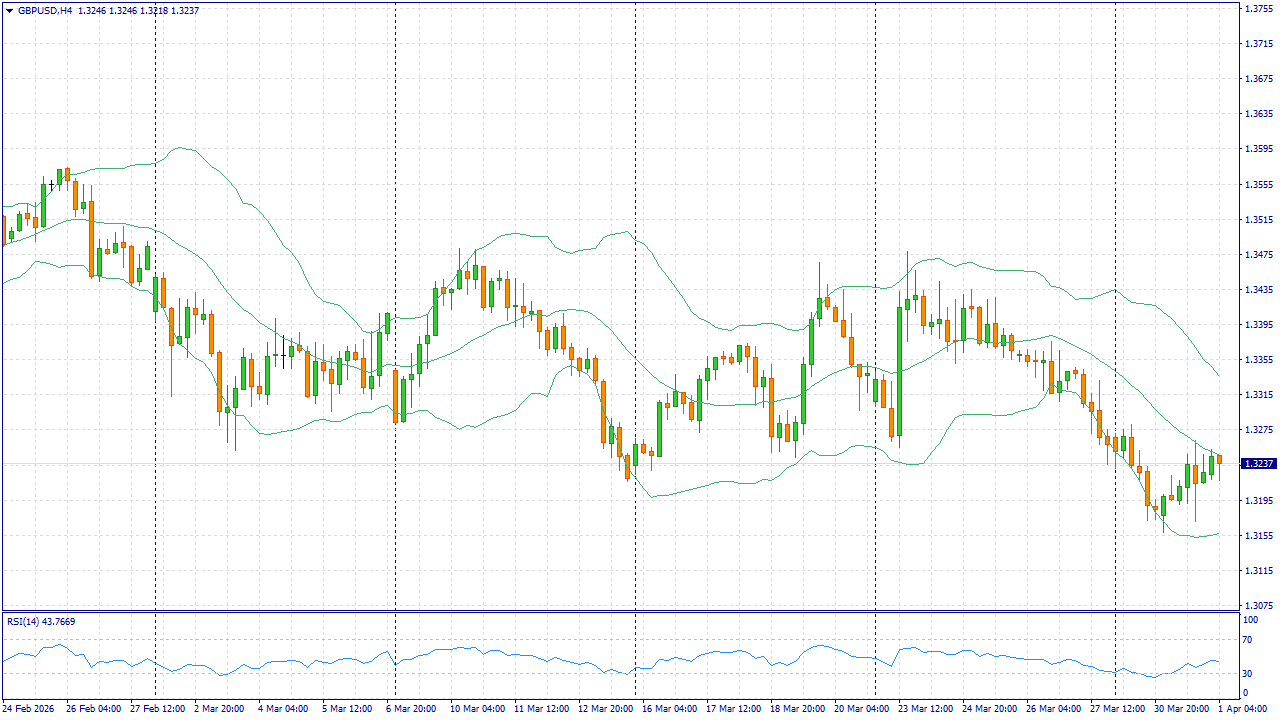Click the 11 Mar 12:00 time label
Image resolution: width=1280 pixels, height=720 pixels.
[541, 708]
